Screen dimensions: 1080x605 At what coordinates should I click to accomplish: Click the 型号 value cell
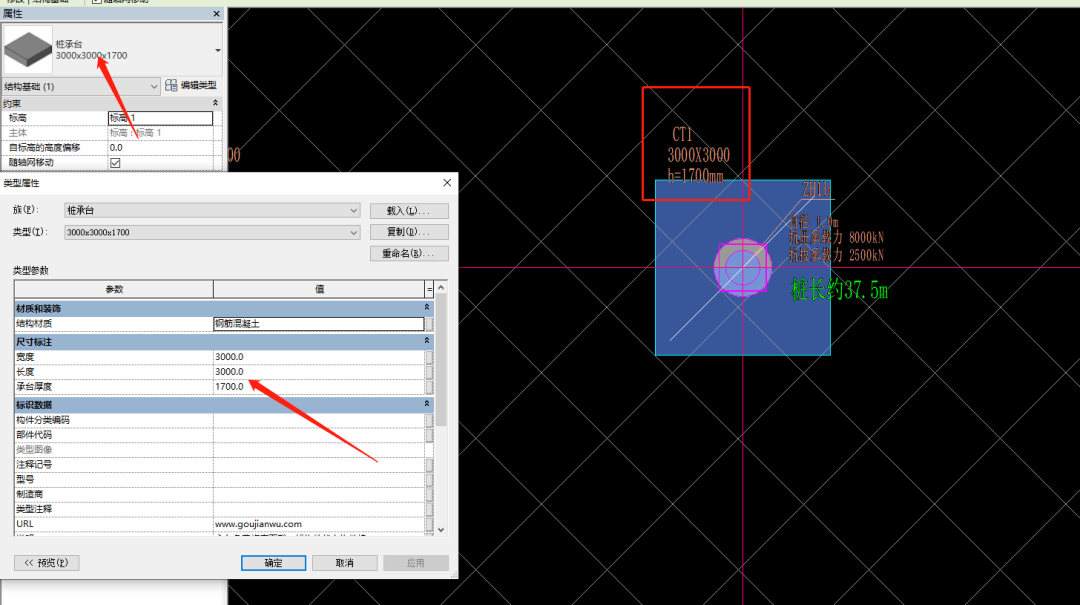tap(319, 479)
